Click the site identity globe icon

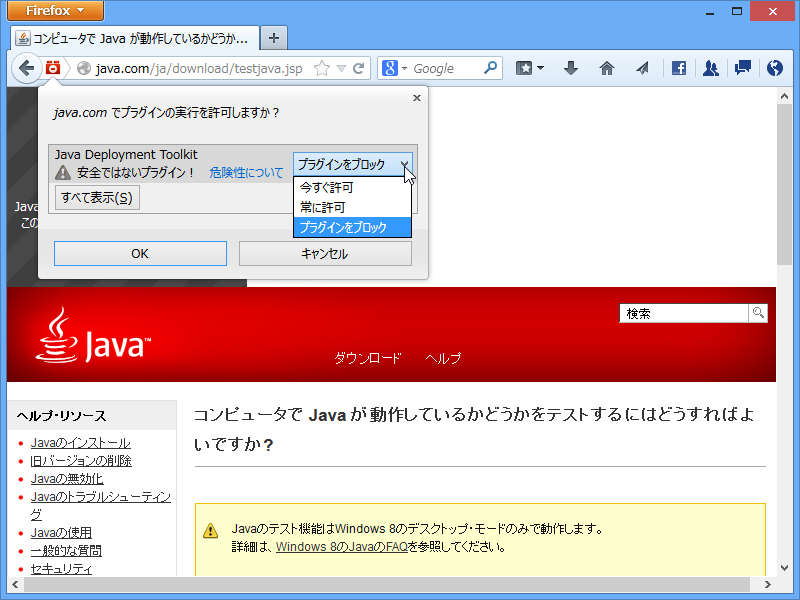tap(84, 68)
